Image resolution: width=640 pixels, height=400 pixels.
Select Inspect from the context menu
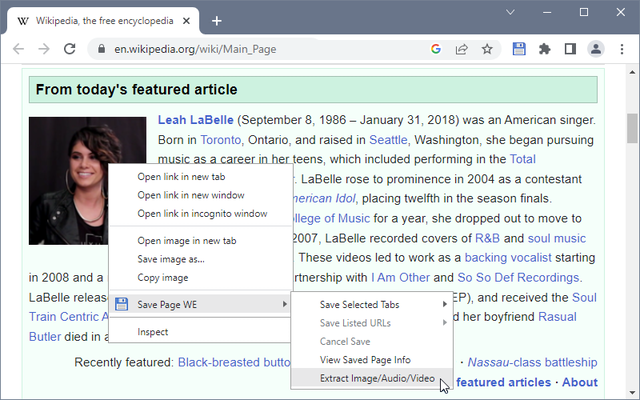click(x=200, y=332)
